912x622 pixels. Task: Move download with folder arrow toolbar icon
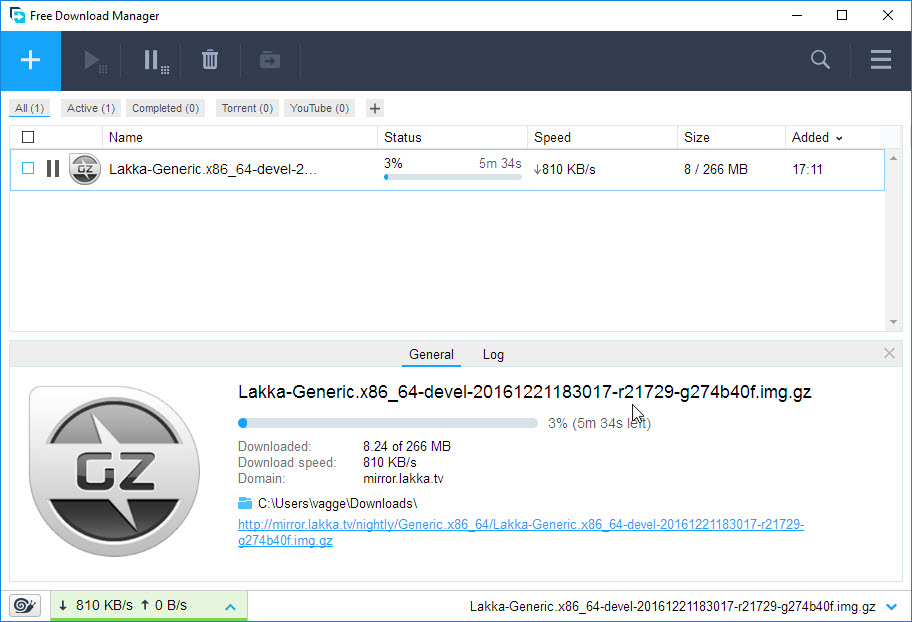point(270,60)
